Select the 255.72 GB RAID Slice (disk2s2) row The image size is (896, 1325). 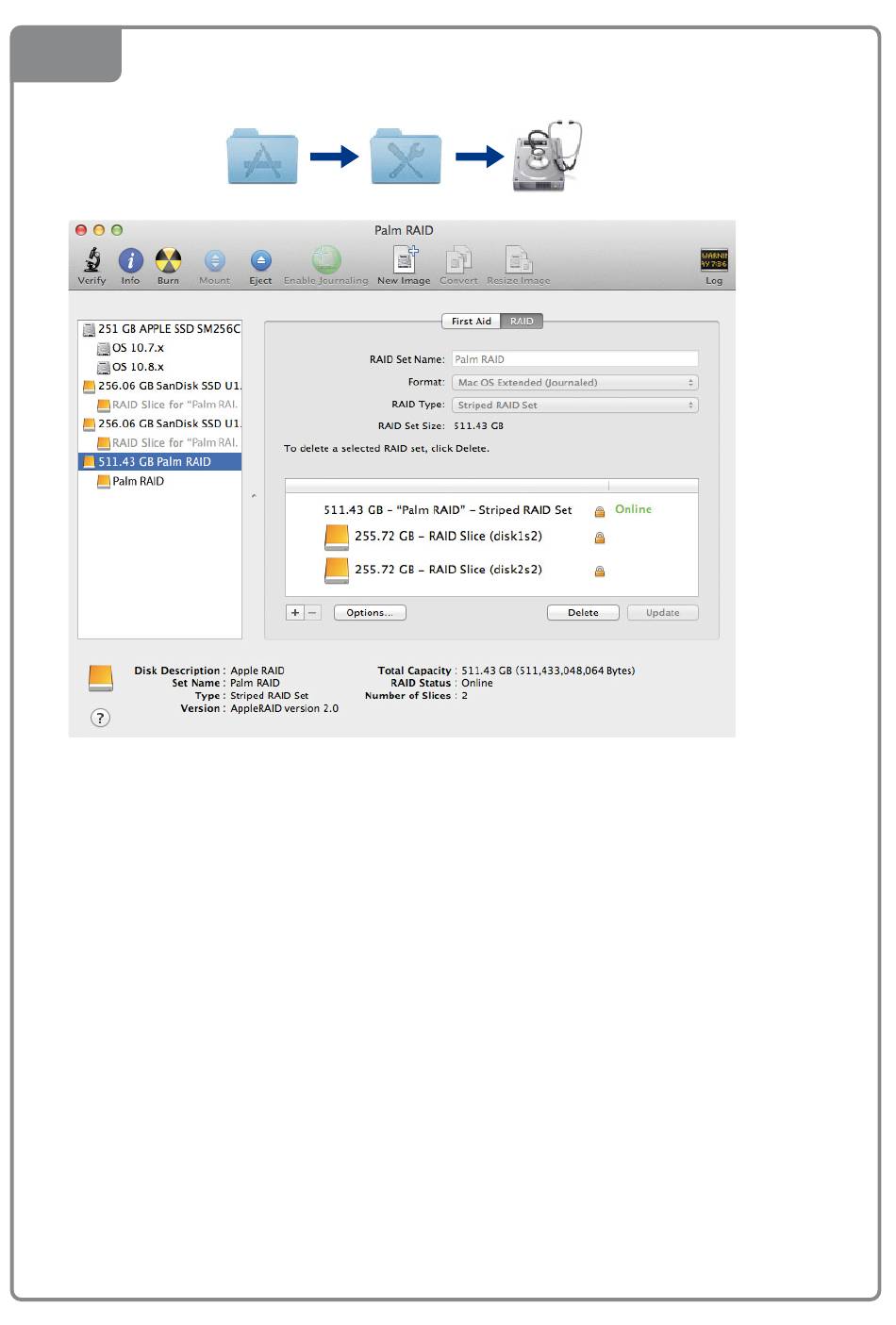pyautogui.click(x=491, y=570)
